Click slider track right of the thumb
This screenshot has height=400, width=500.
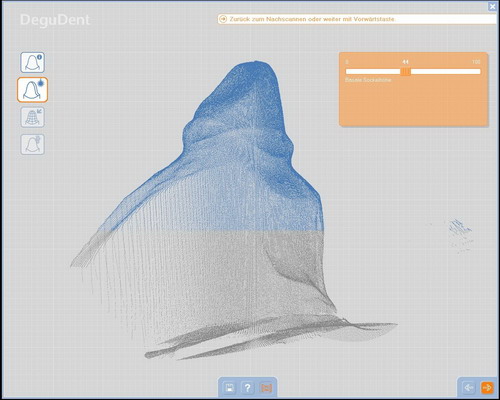(x=445, y=71)
